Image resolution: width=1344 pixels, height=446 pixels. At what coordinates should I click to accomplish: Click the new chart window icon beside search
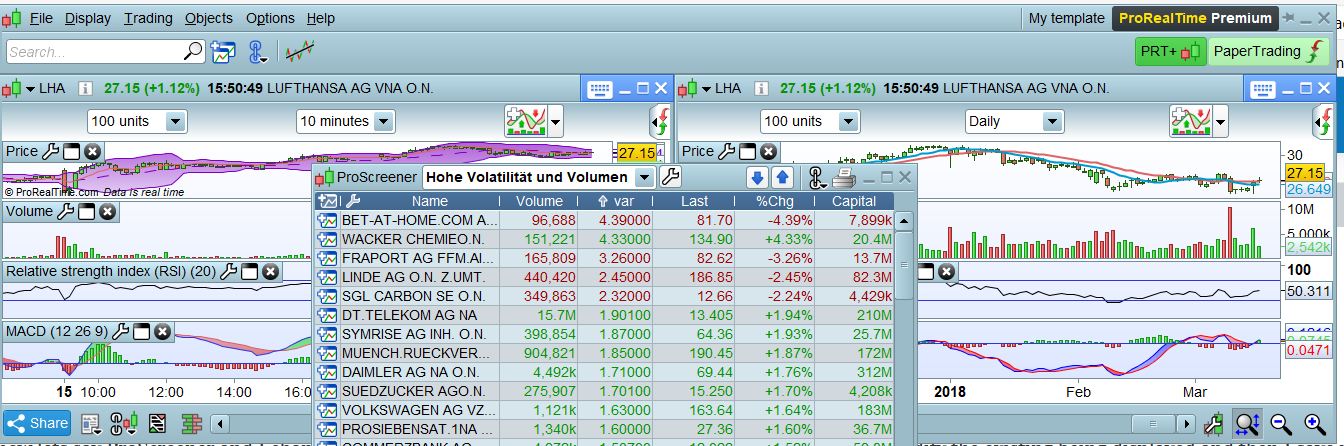pyautogui.click(x=222, y=51)
